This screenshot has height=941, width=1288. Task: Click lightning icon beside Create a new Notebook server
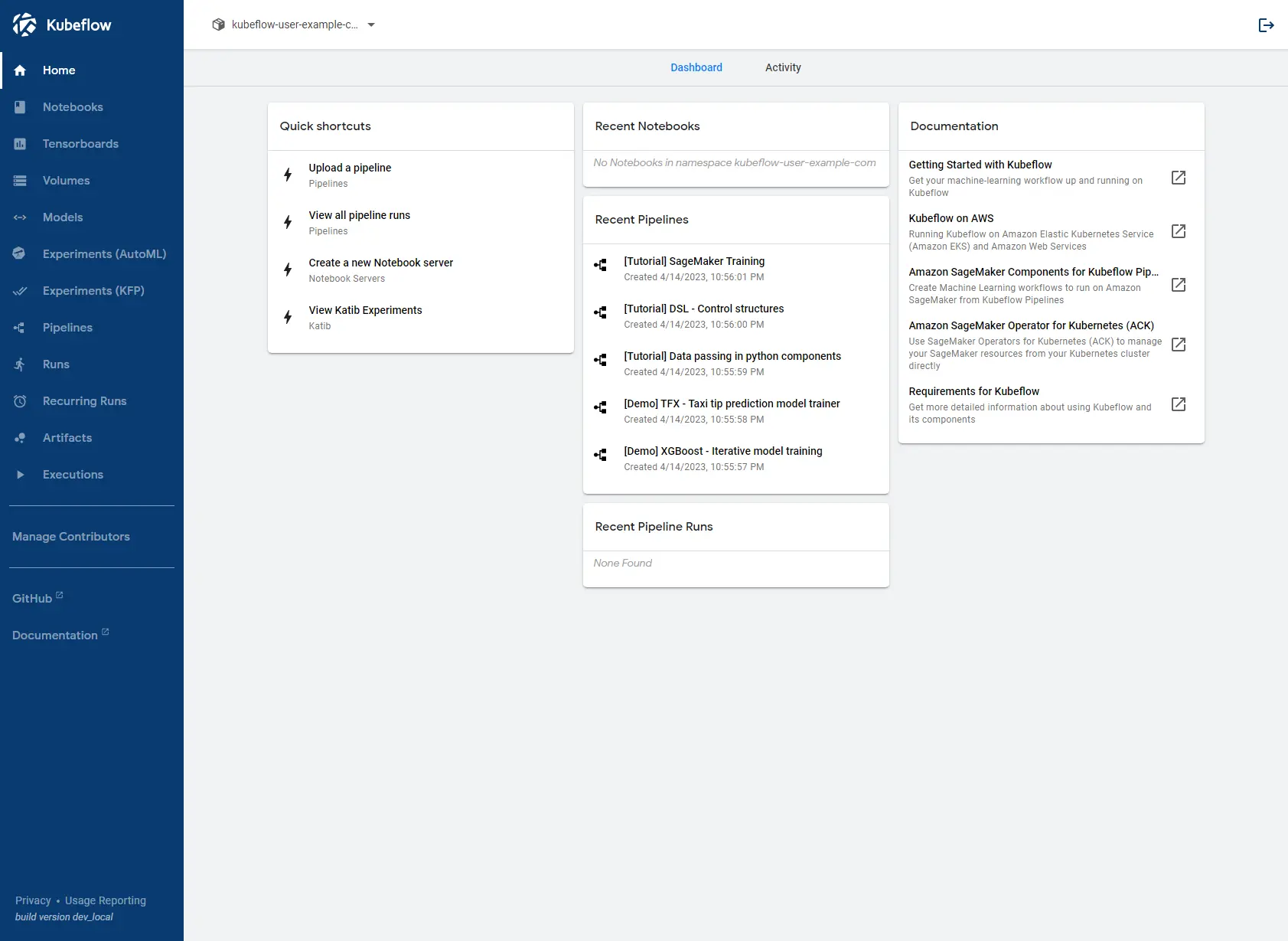[288, 270]
